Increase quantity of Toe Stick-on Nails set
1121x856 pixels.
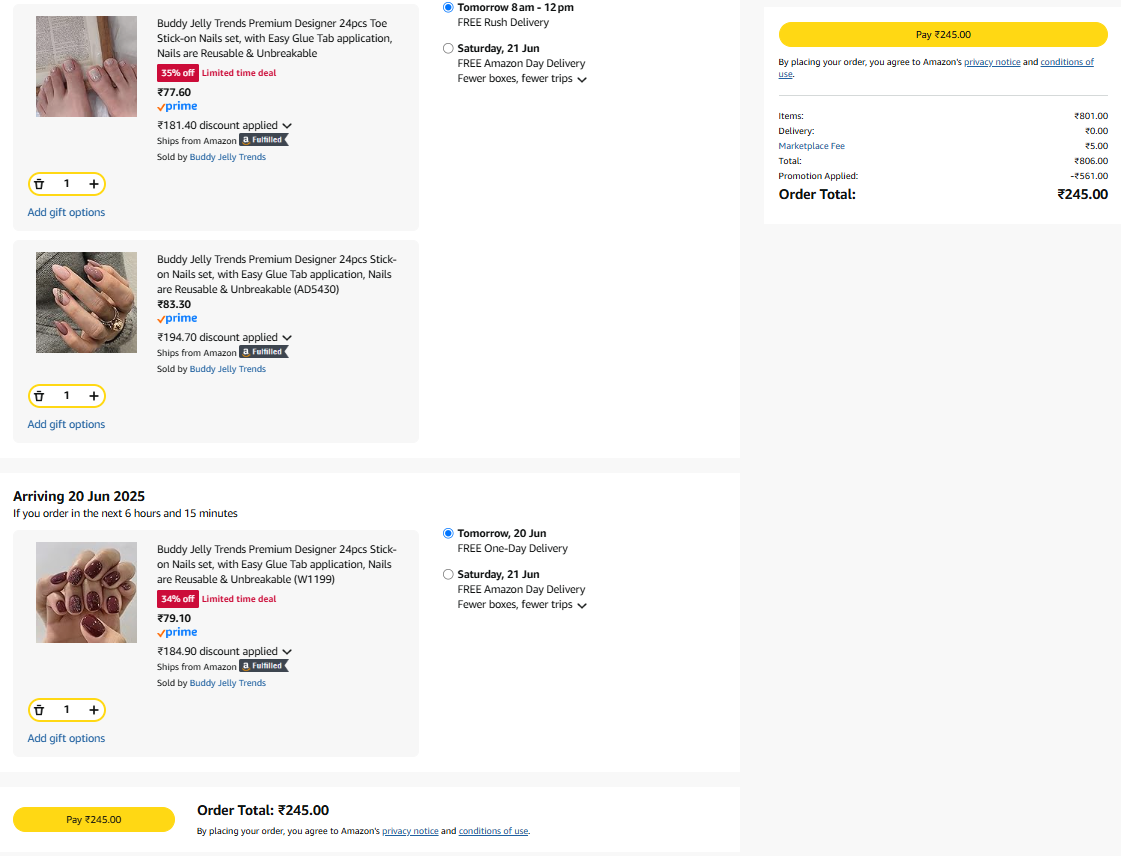coord(94,185)
